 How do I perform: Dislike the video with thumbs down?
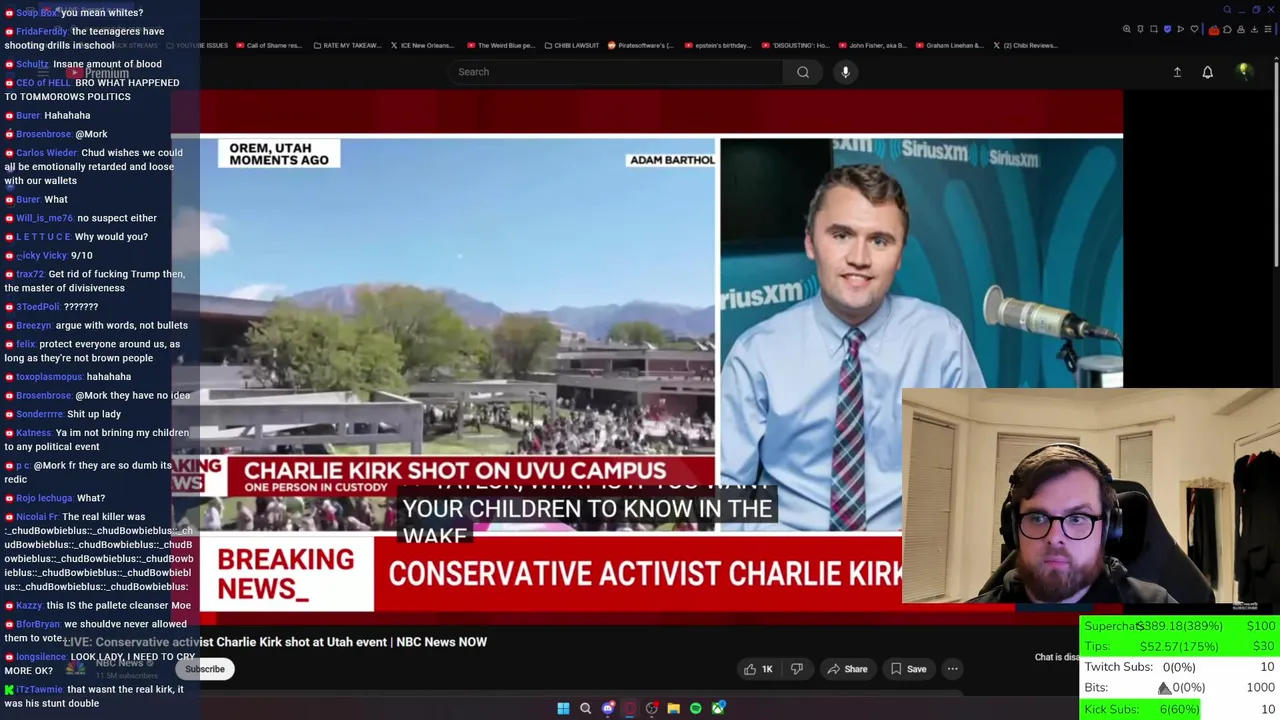[x=797, y=669]
